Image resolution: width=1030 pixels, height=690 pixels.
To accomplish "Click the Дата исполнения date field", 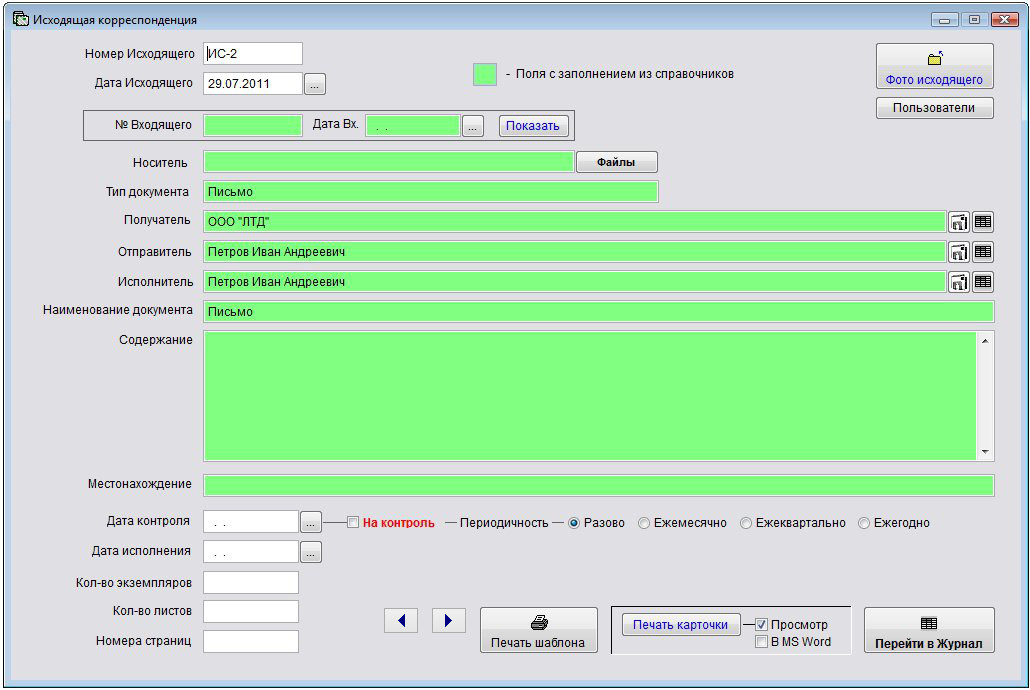I will coord(251,552).
